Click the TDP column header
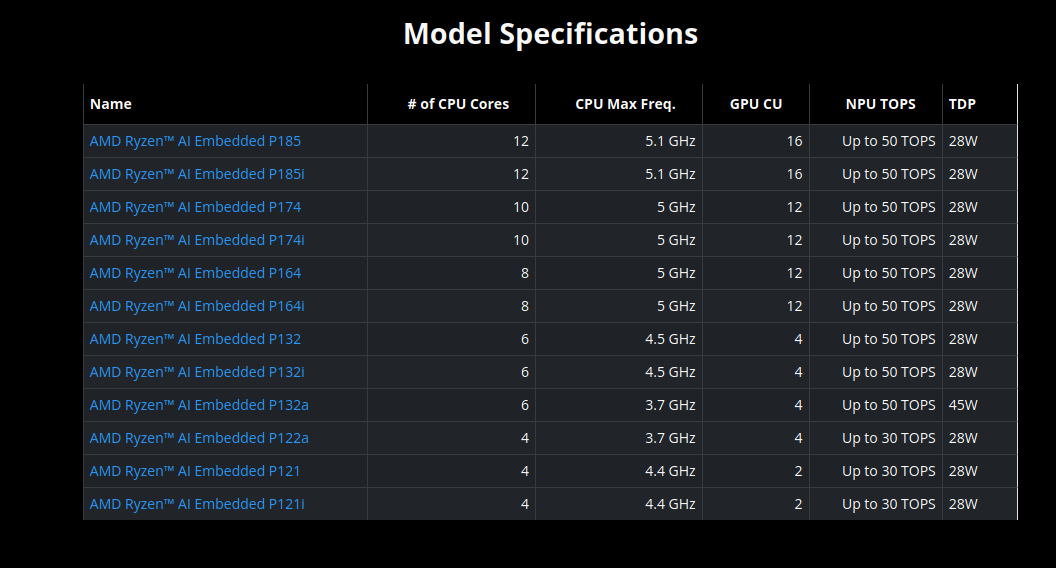The width and height of the screenshot is (1056, 568). (962, 104)
